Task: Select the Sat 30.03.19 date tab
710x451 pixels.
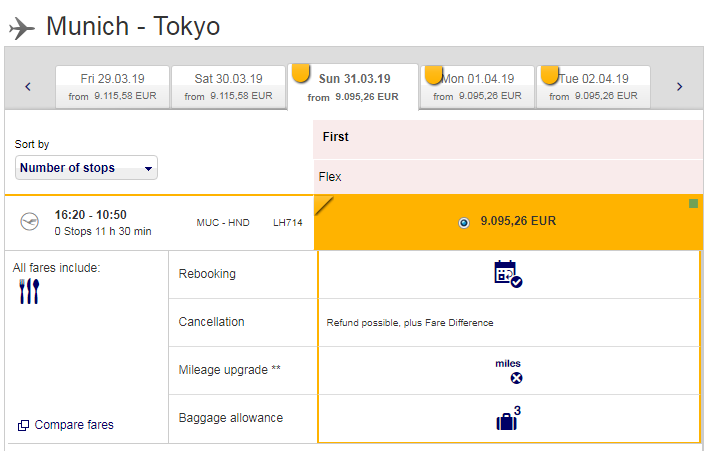Action: (228, 87)
